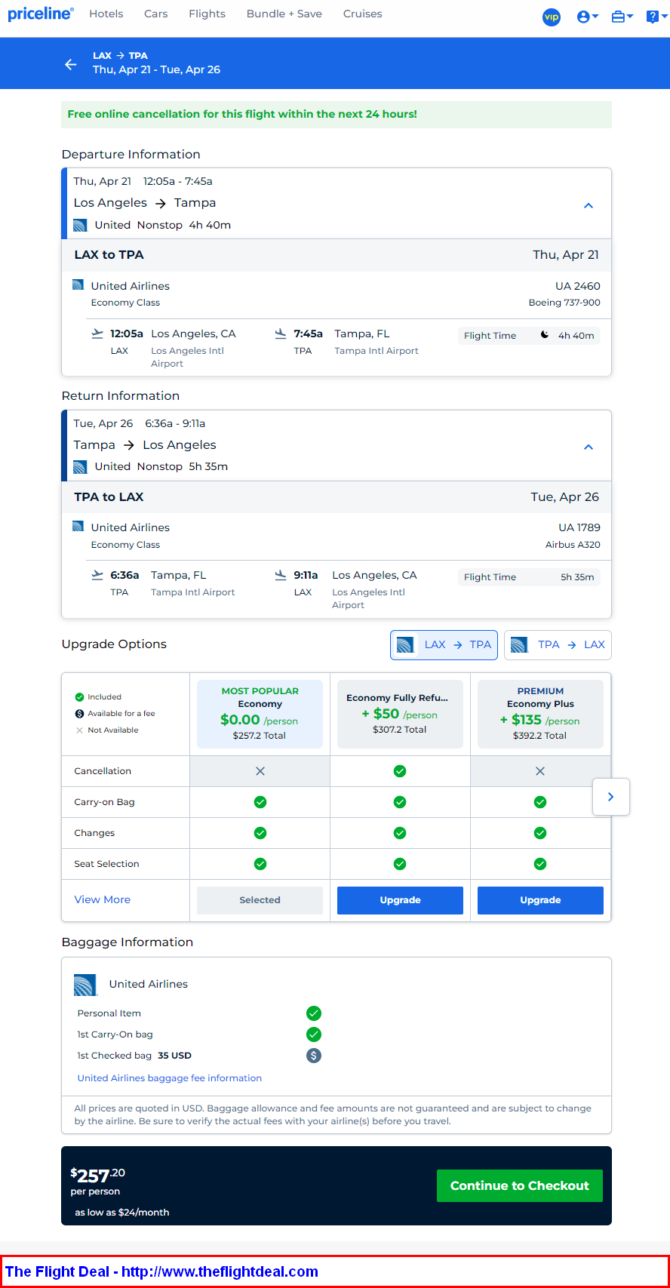This screenshot has width=670, height=1288.
Task: Click the Priceline logo
Action: (x=41, y=14)
